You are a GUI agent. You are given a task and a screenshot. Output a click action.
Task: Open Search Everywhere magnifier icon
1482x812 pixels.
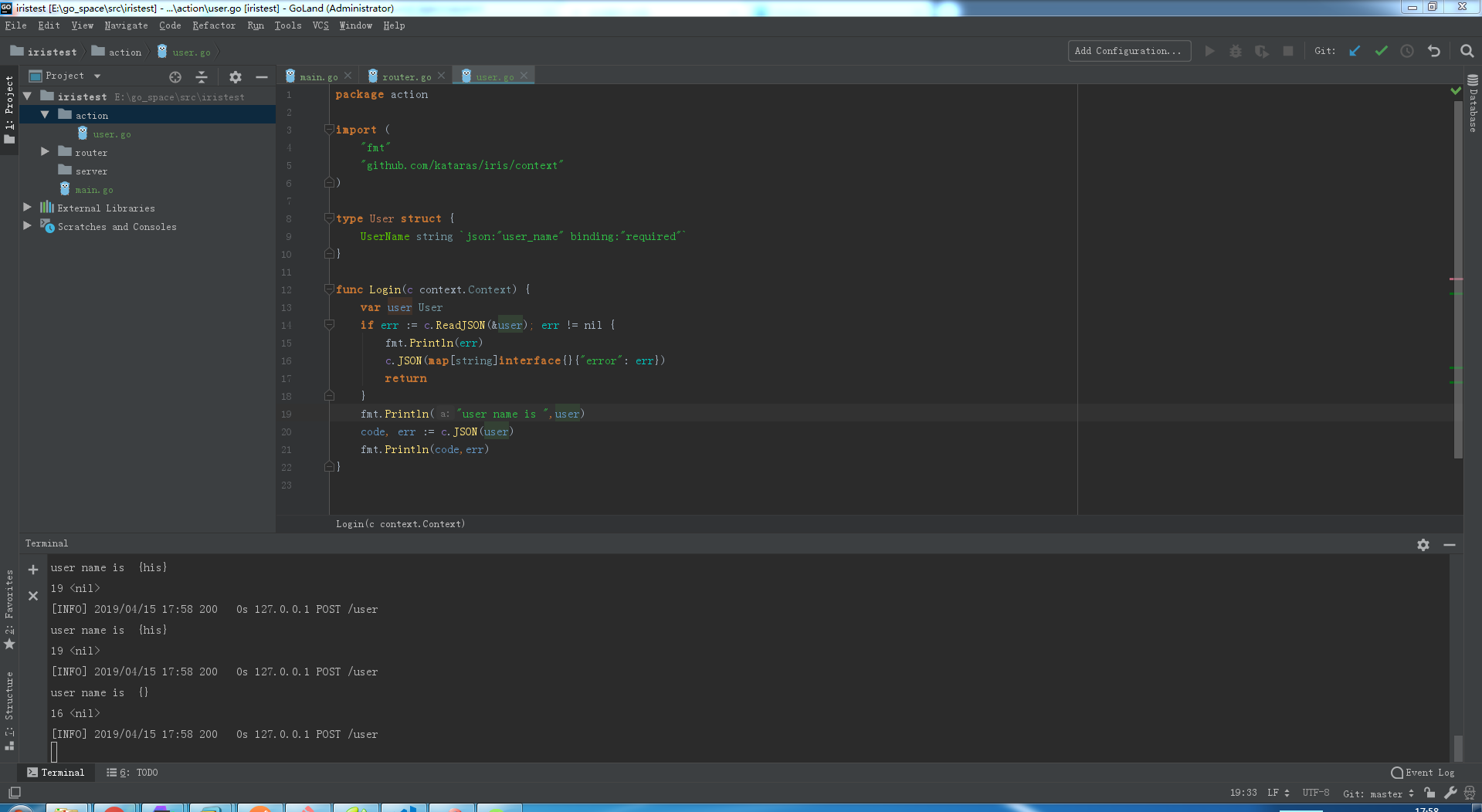1467,50
